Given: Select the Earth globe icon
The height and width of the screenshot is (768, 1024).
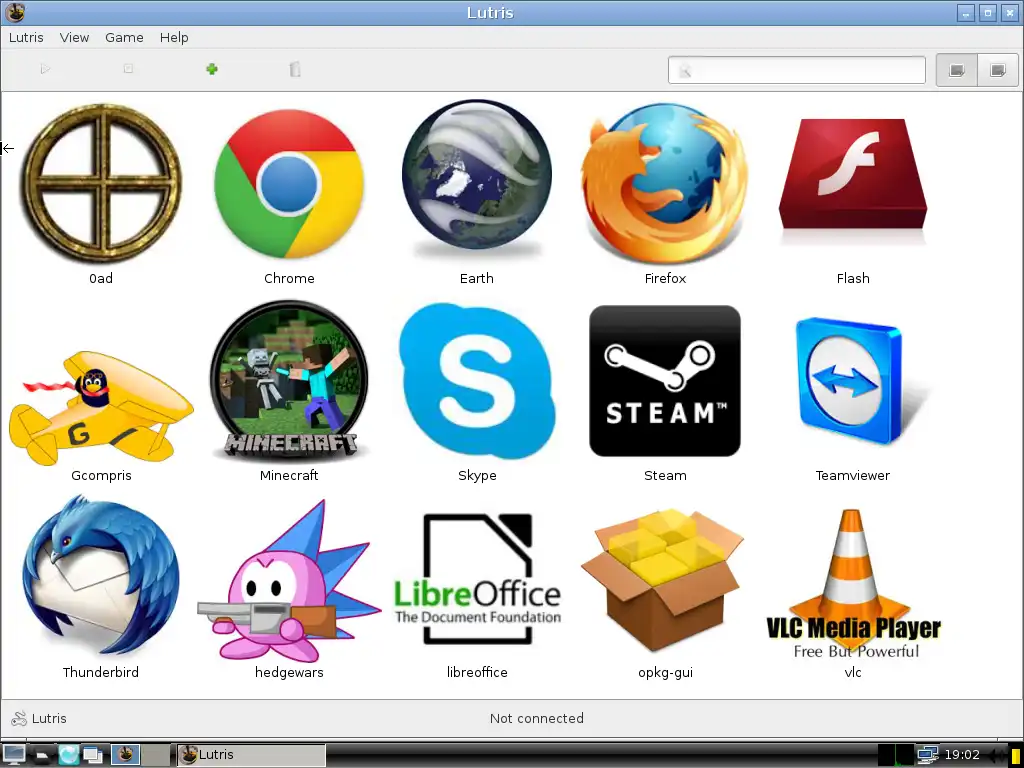Looking at the screenshot, I should click(477, 178).
